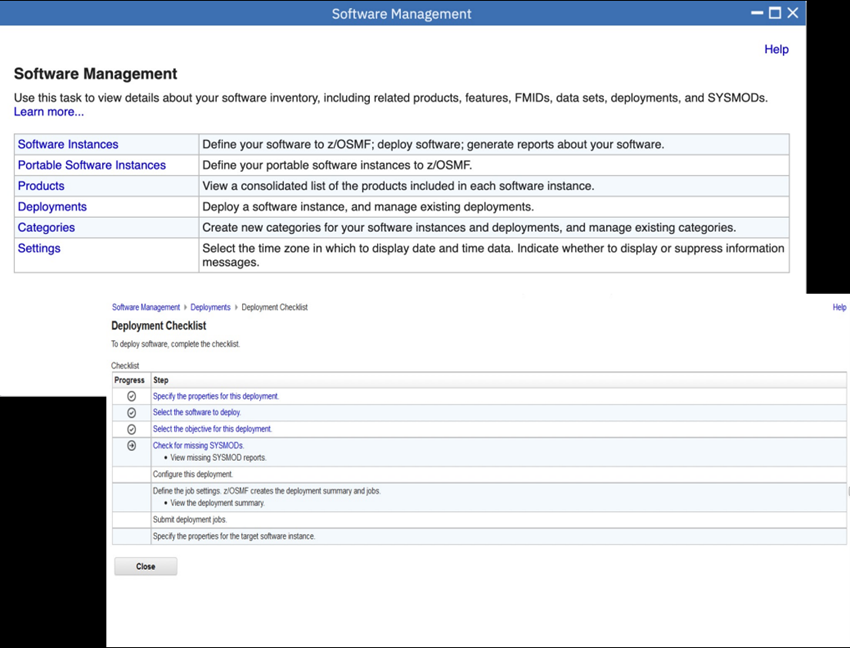Click the Close button below checklist
The image size is (850, 648).
pyautogui.click(x=145, y=566)
